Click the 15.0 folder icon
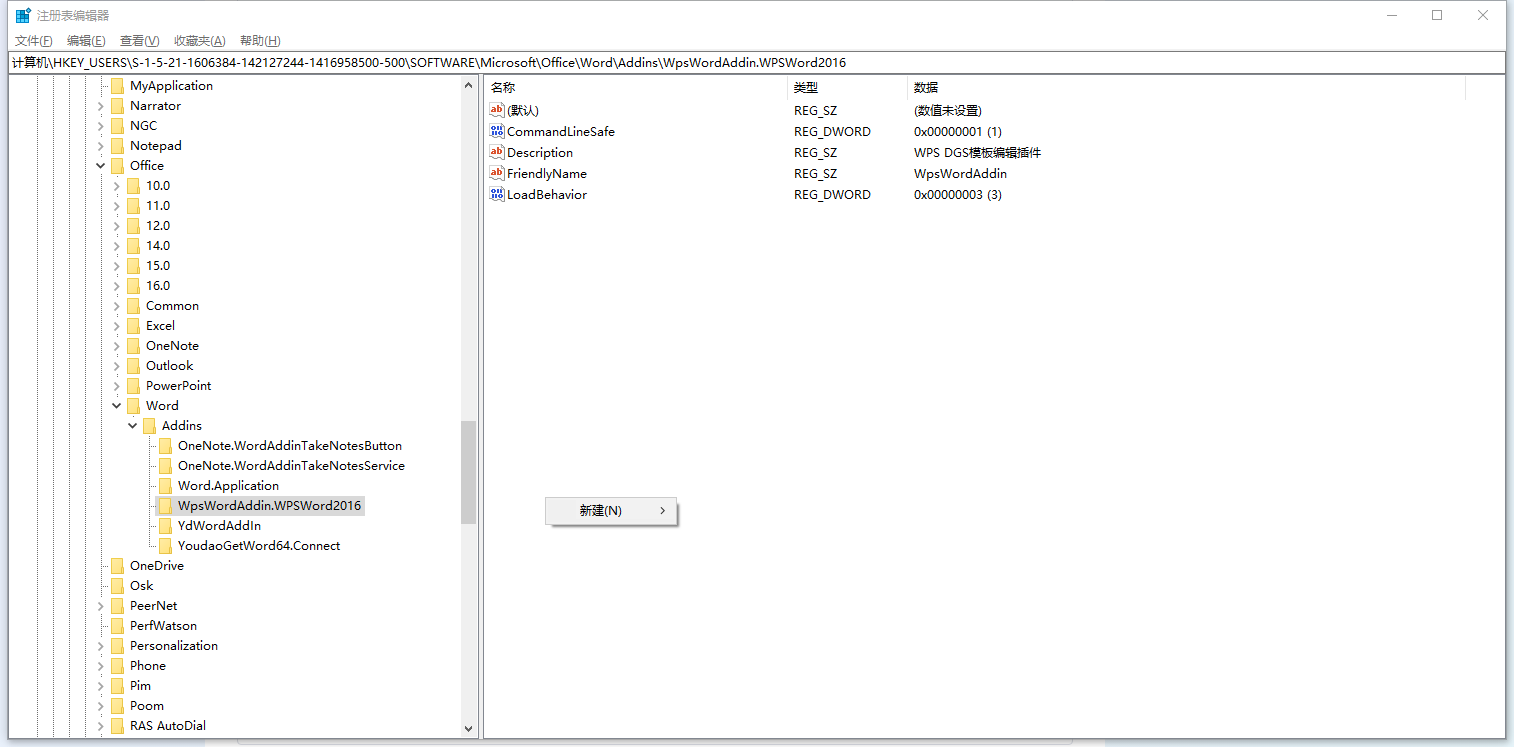 [x=134, y=266]
